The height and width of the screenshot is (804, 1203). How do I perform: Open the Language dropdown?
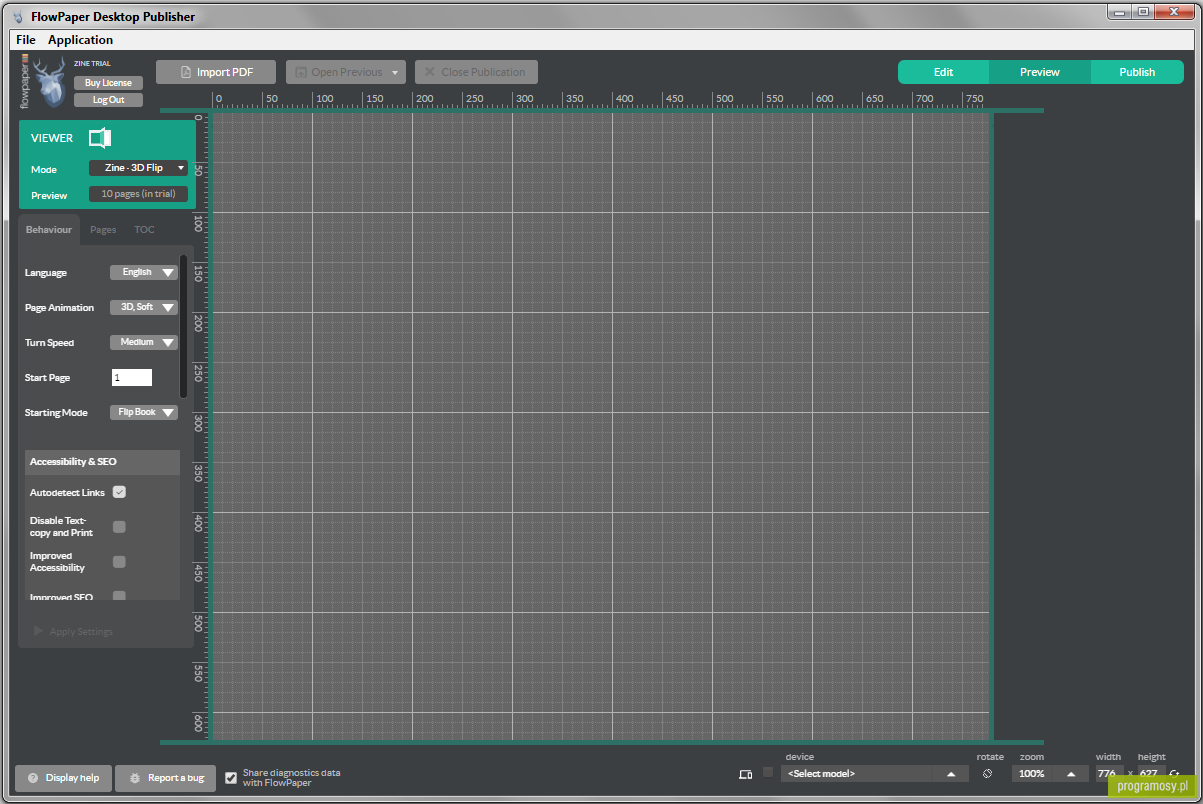coord(143,272)
